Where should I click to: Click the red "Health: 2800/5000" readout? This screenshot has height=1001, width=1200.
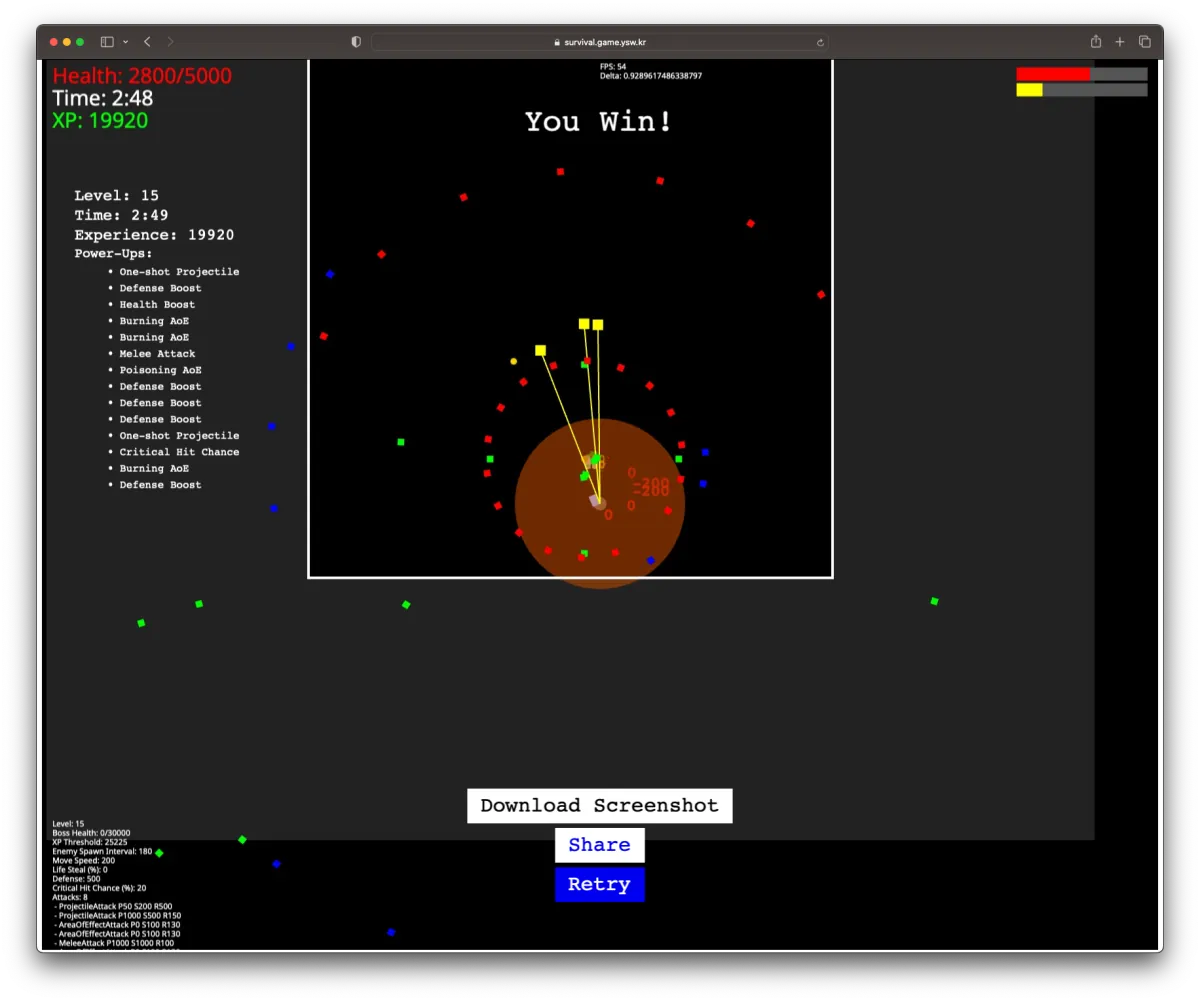click(142, 76)
